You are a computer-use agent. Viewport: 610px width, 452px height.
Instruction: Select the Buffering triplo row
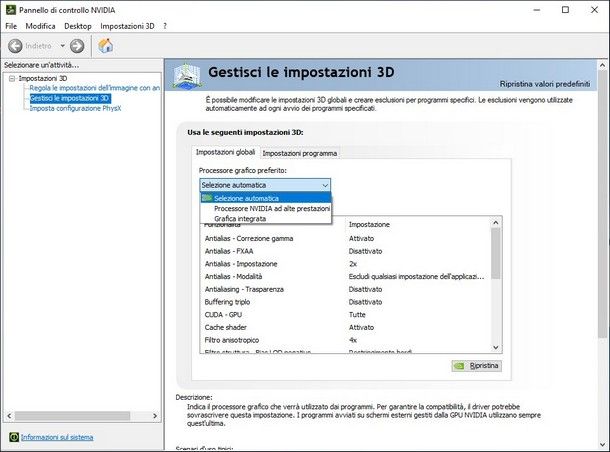345,302
